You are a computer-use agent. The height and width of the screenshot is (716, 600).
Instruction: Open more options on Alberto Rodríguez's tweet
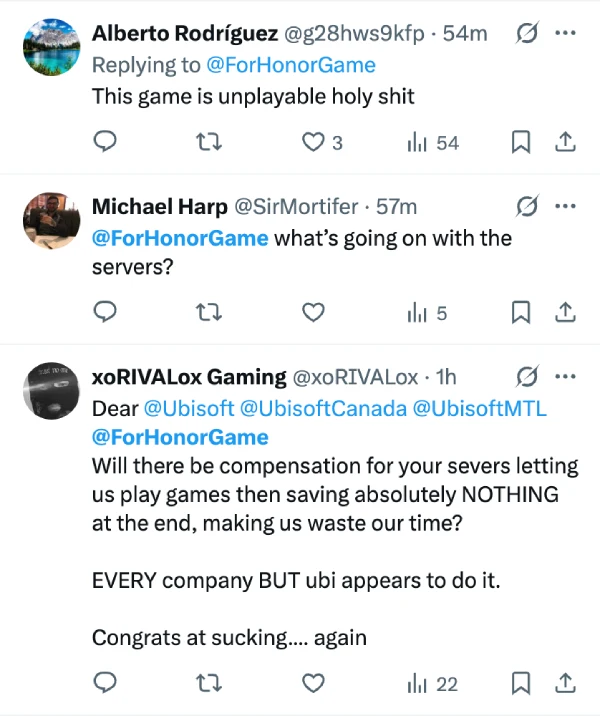click(565, 34)
